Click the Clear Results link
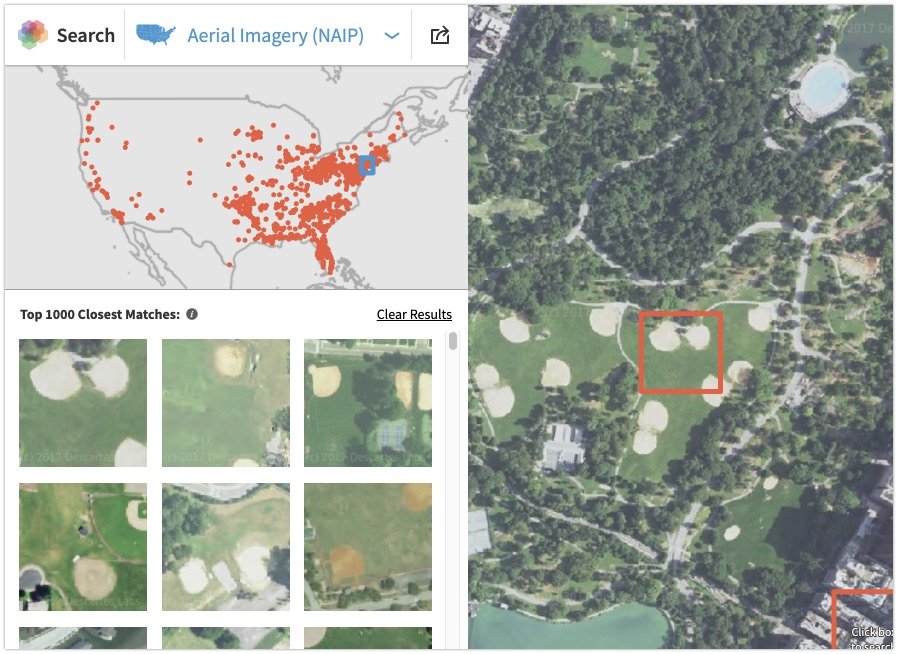Viewport: 898px width, 654px height. point(414,314)
